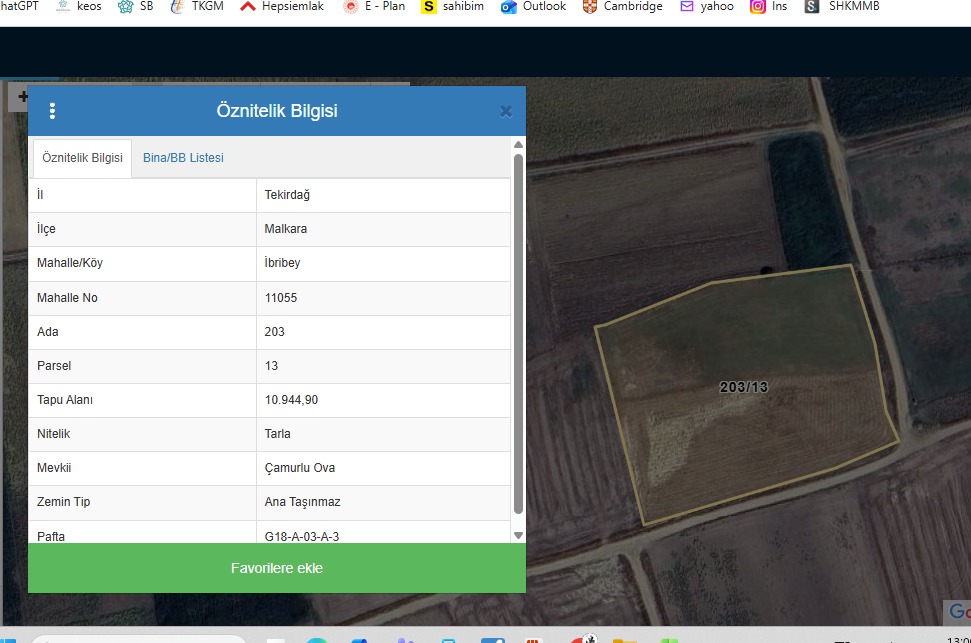Open the sahibim bookmark

pos(454,6)
